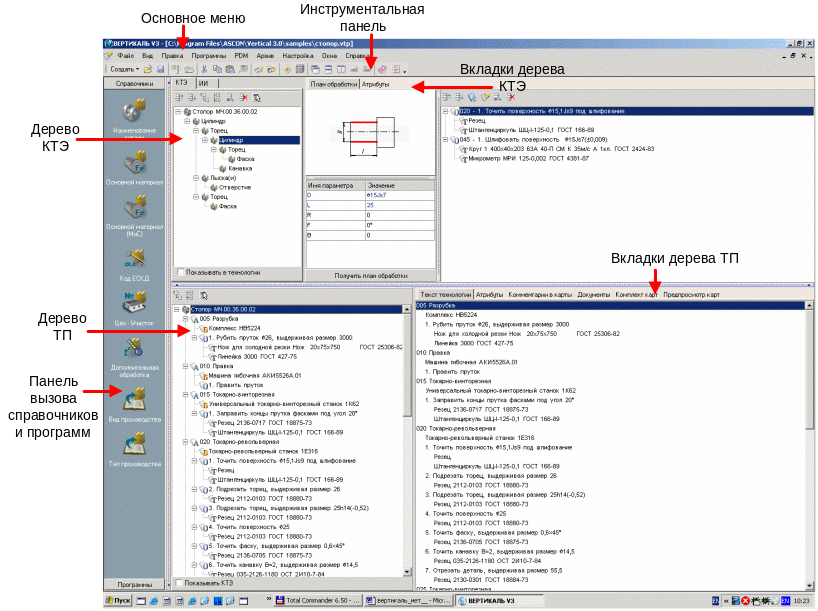The image size is (818, 611).
Task: Collapse the 020 Токарно-револьверная tree node
Action: point(185,441)
